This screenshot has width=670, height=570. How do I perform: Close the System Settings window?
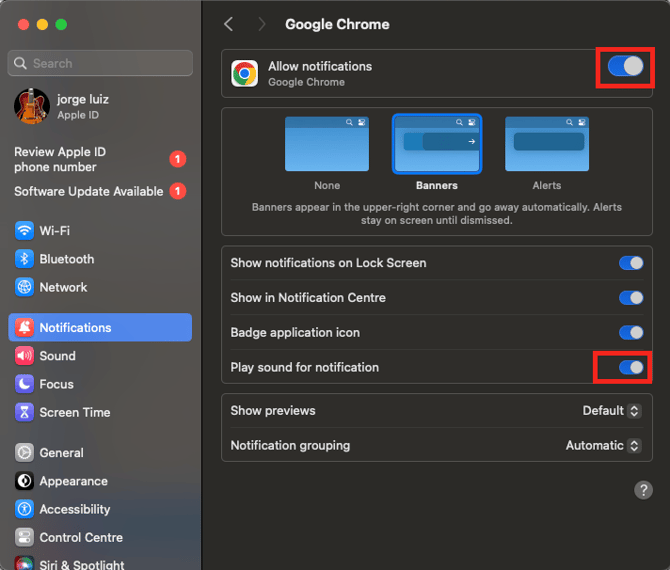pos(24,24)
